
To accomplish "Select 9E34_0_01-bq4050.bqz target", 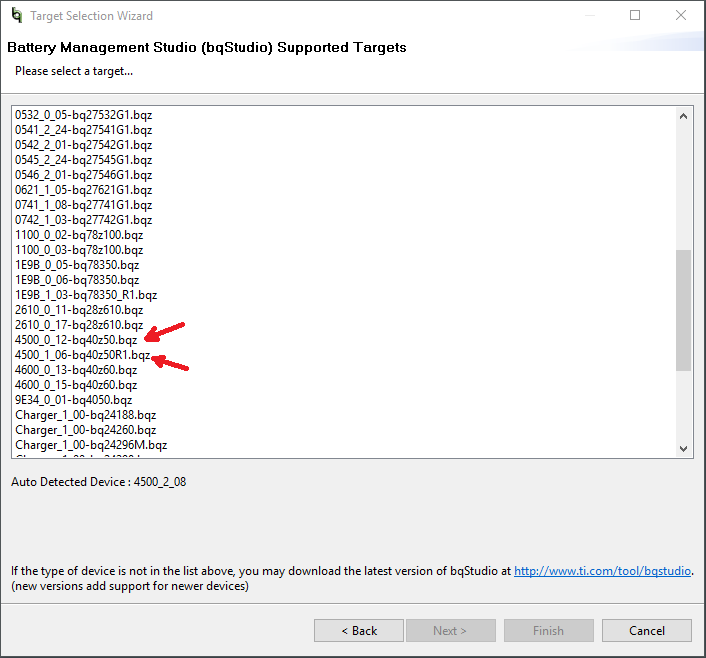I will point(74,400).
